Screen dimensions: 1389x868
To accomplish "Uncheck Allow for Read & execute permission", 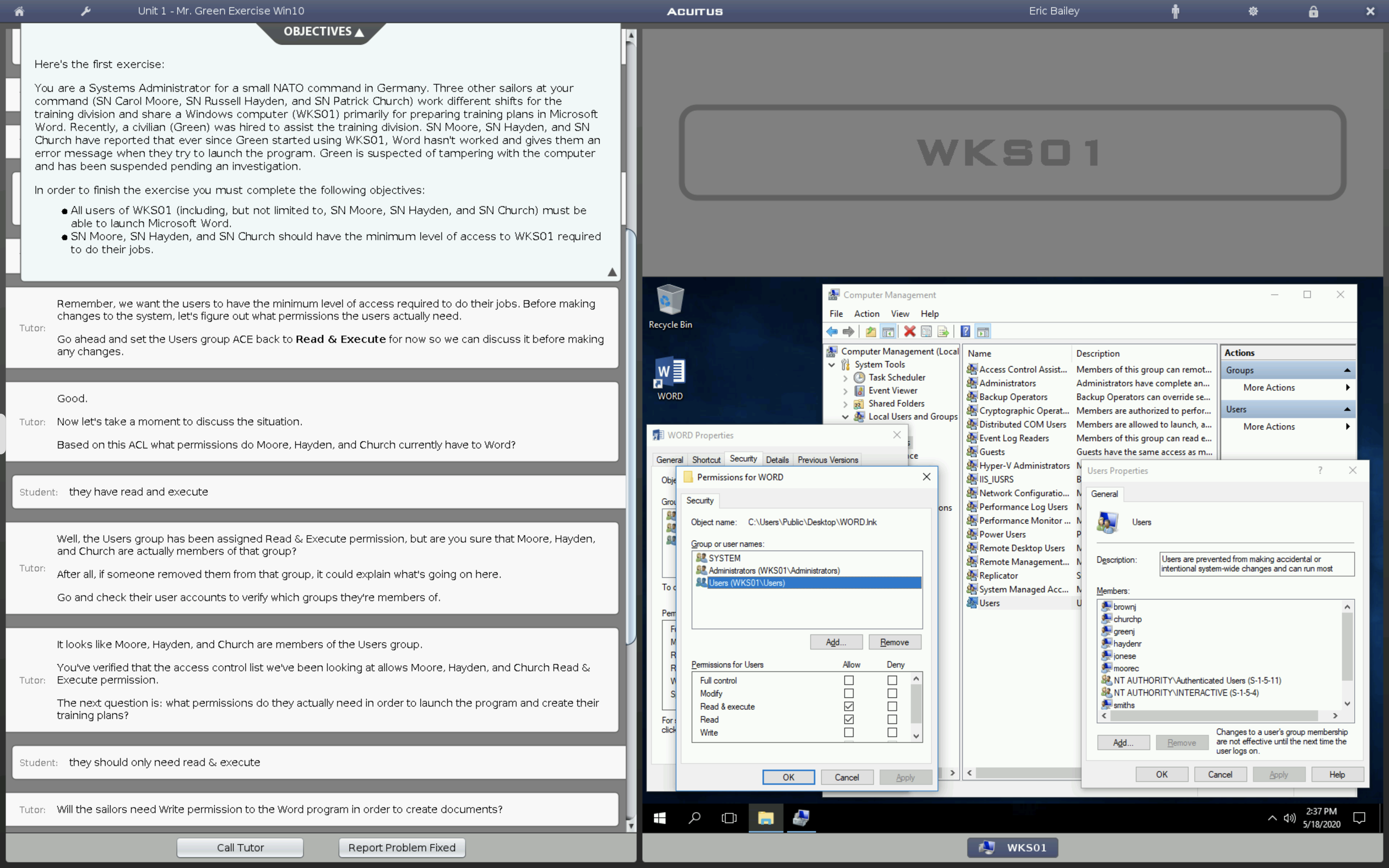I will [848, 707].
